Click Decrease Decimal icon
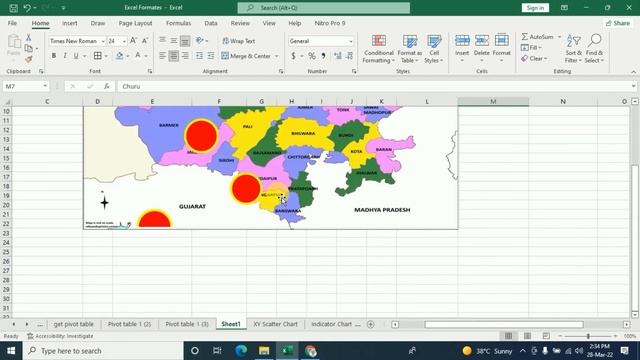Screen dimensions: 640x360 click(349, 56)
